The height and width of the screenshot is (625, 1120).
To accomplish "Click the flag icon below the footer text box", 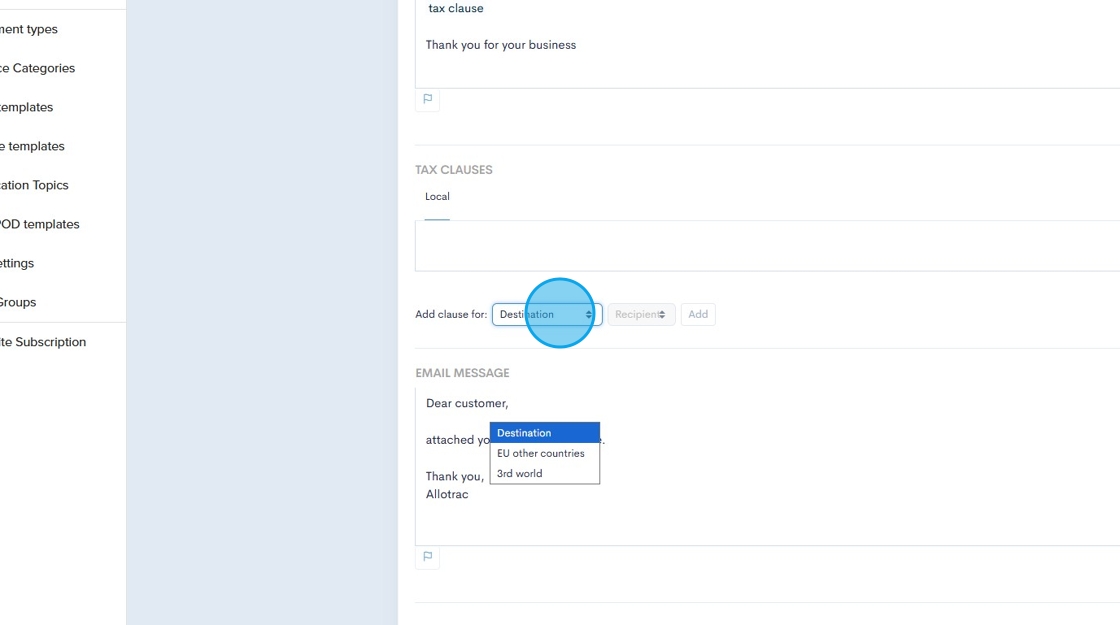I will click(427, 99).
